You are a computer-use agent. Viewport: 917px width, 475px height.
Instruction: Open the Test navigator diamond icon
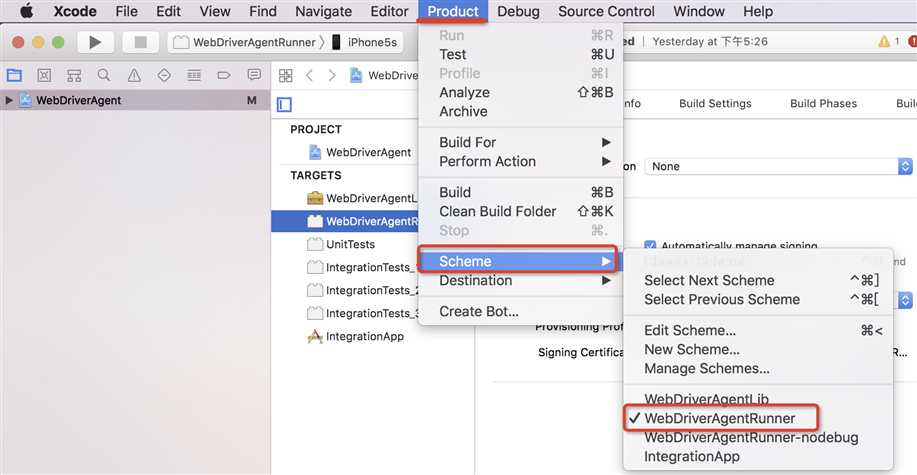164,75
